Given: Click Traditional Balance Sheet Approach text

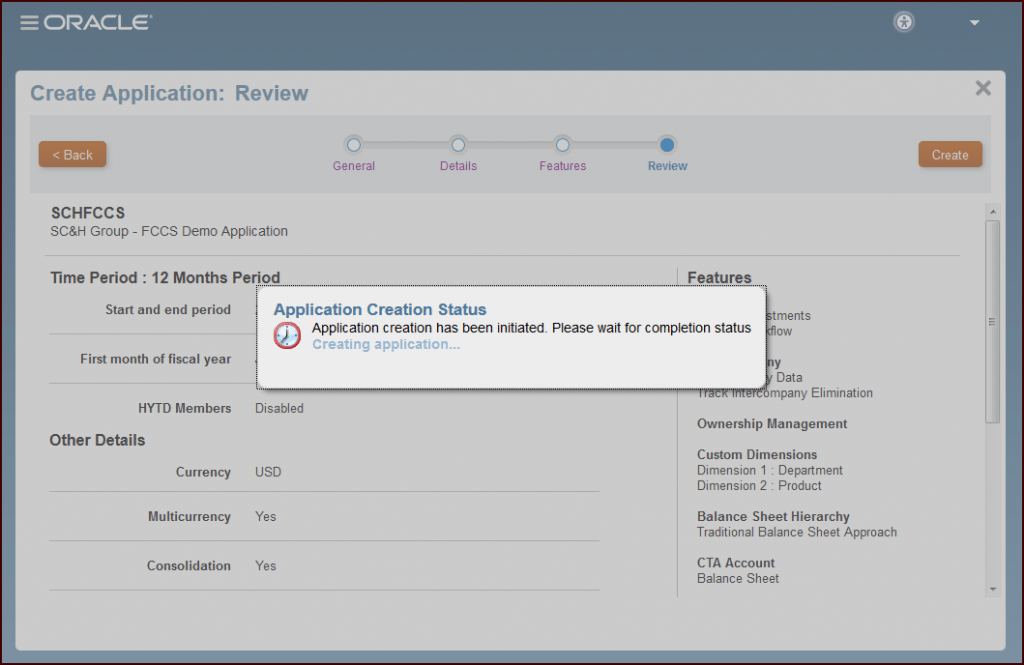Looking at the screenshot, I should click(x=797, y=532).
